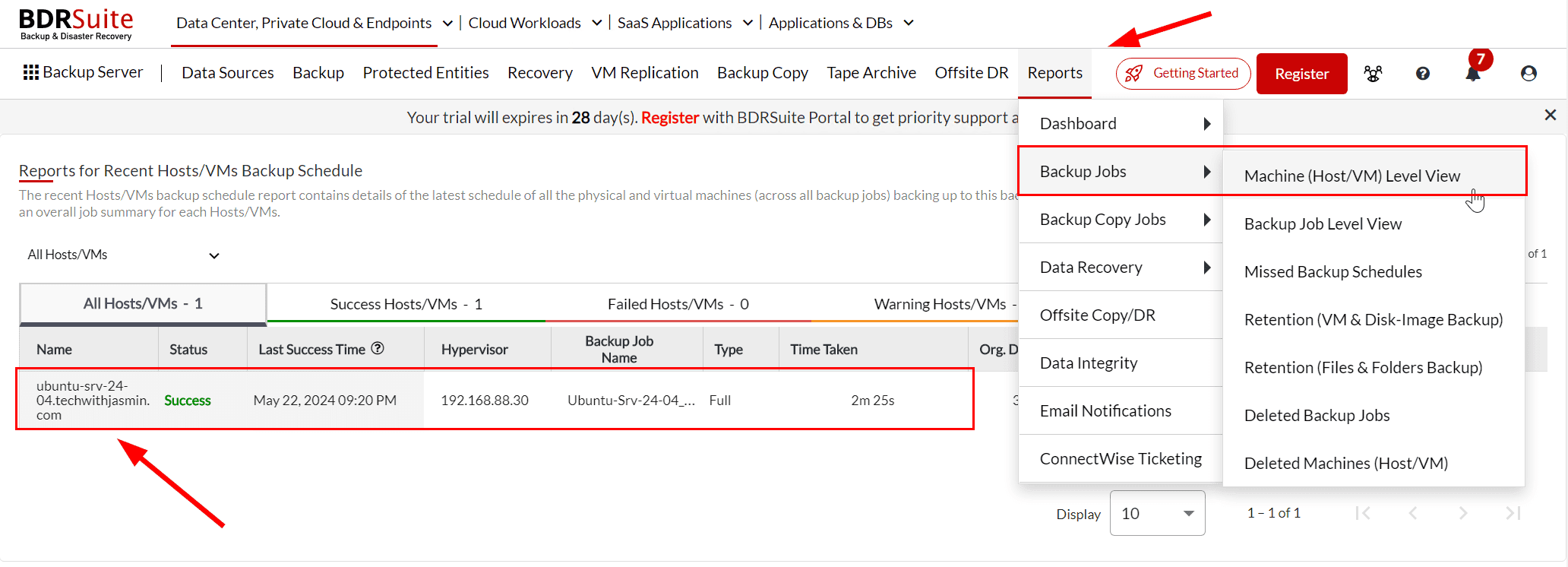The height and width of the screenshot is (567, 1568).
Task: Expand the Data Recovery submenu
Action: click(1121, 268)
